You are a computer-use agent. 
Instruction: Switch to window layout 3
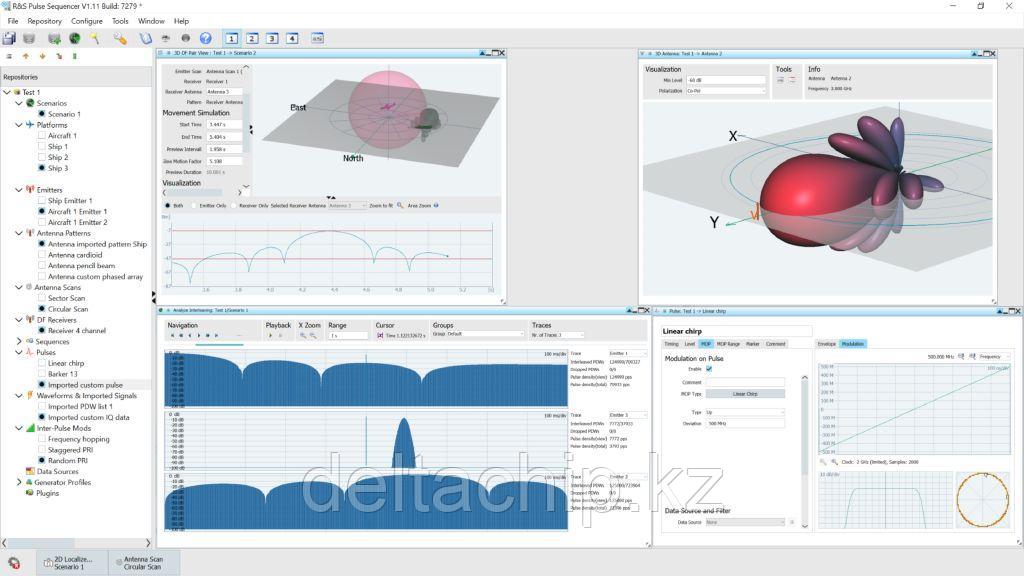point(272,39)
